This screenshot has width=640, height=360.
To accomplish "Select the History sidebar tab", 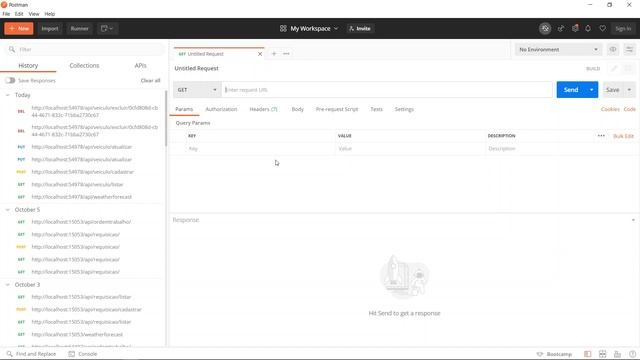I will pos(28,65).
